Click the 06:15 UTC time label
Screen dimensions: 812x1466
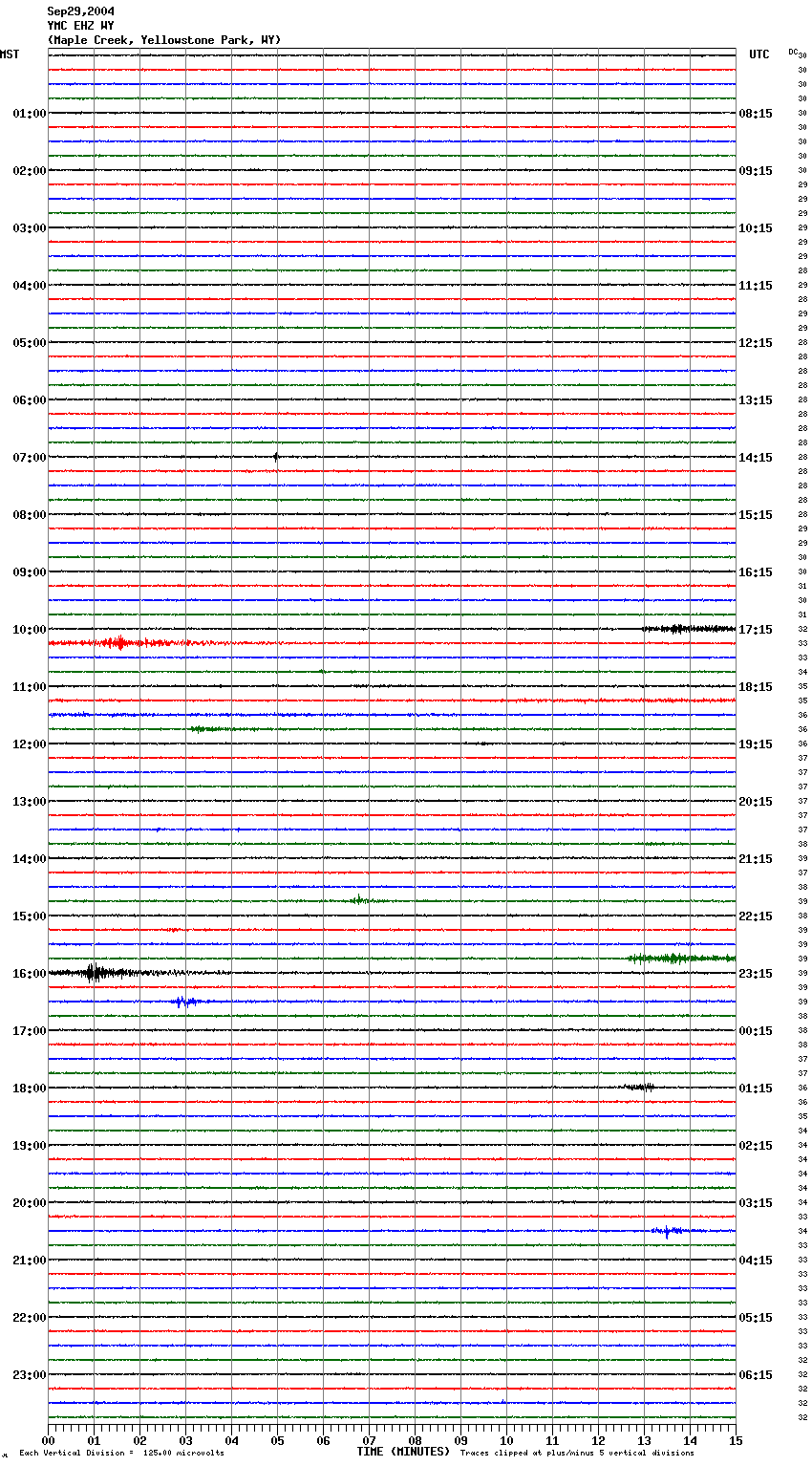point(756,1375)
